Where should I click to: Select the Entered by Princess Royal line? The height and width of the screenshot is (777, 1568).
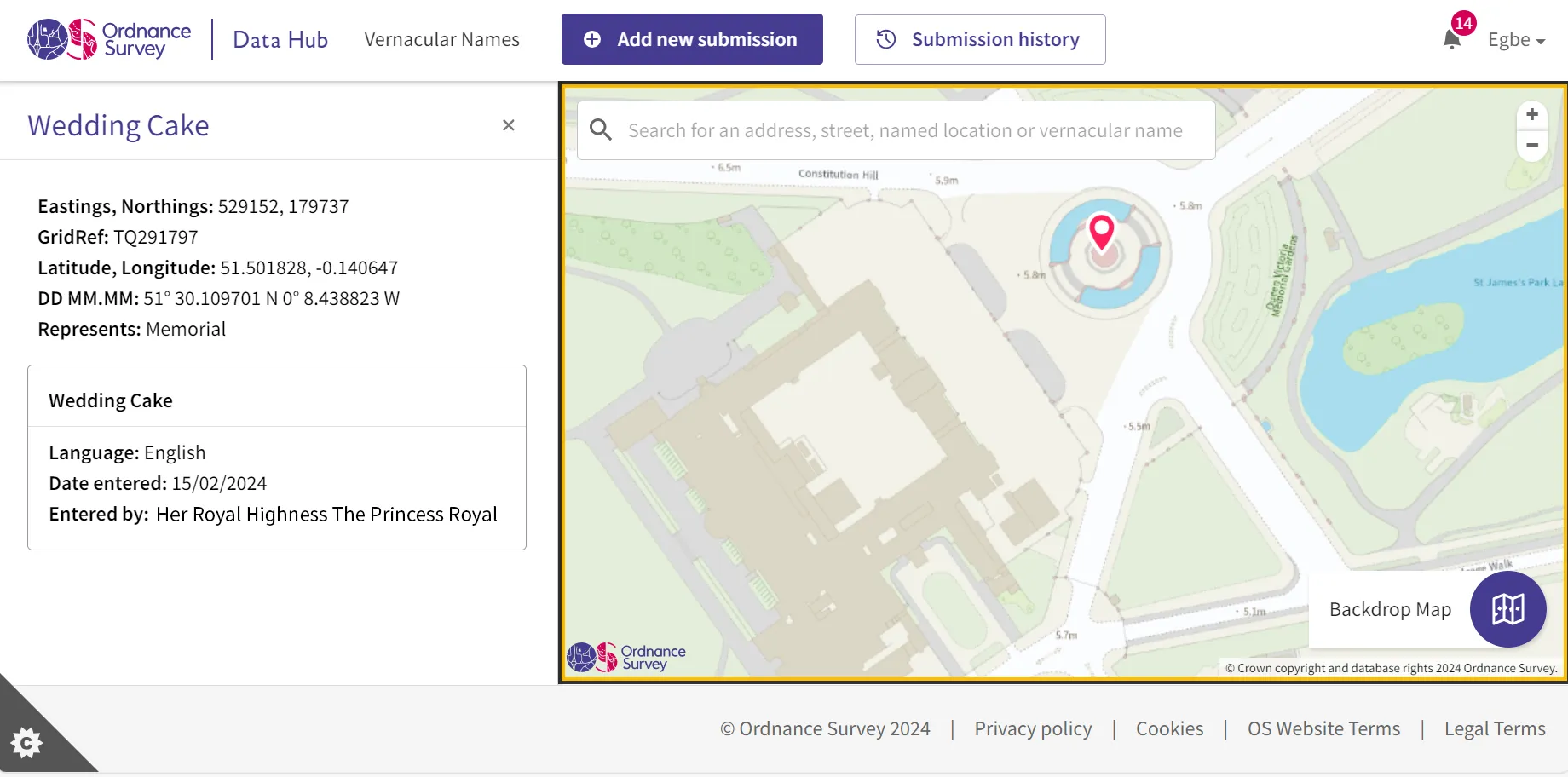pos(273,514)
